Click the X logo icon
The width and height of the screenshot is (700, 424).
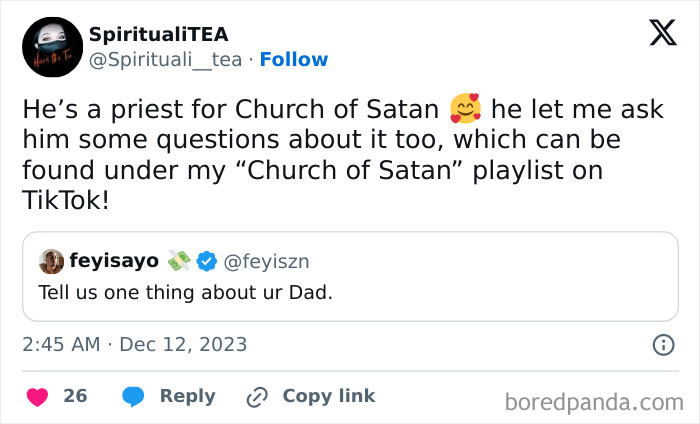point(662,33)
